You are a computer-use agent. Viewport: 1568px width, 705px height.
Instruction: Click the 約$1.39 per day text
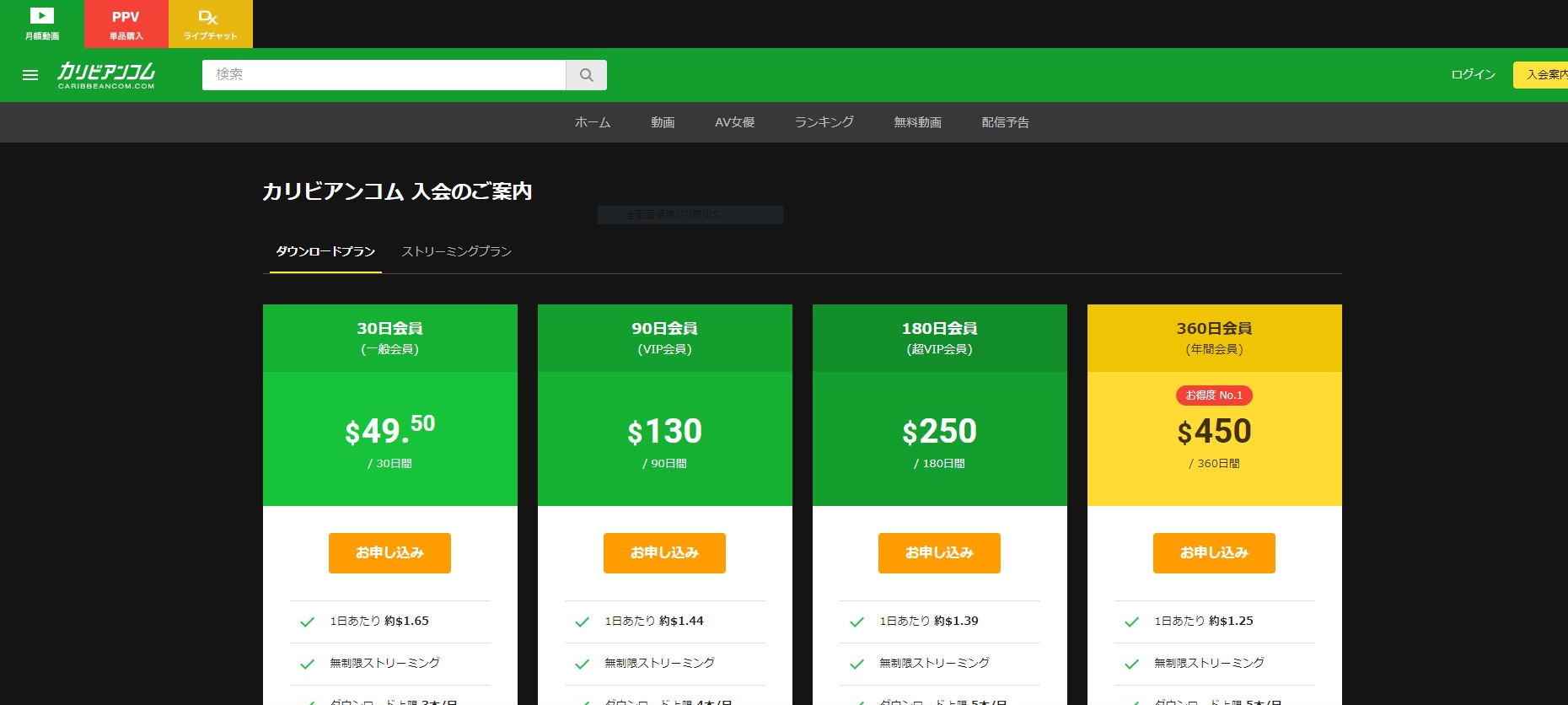[956, 622]
